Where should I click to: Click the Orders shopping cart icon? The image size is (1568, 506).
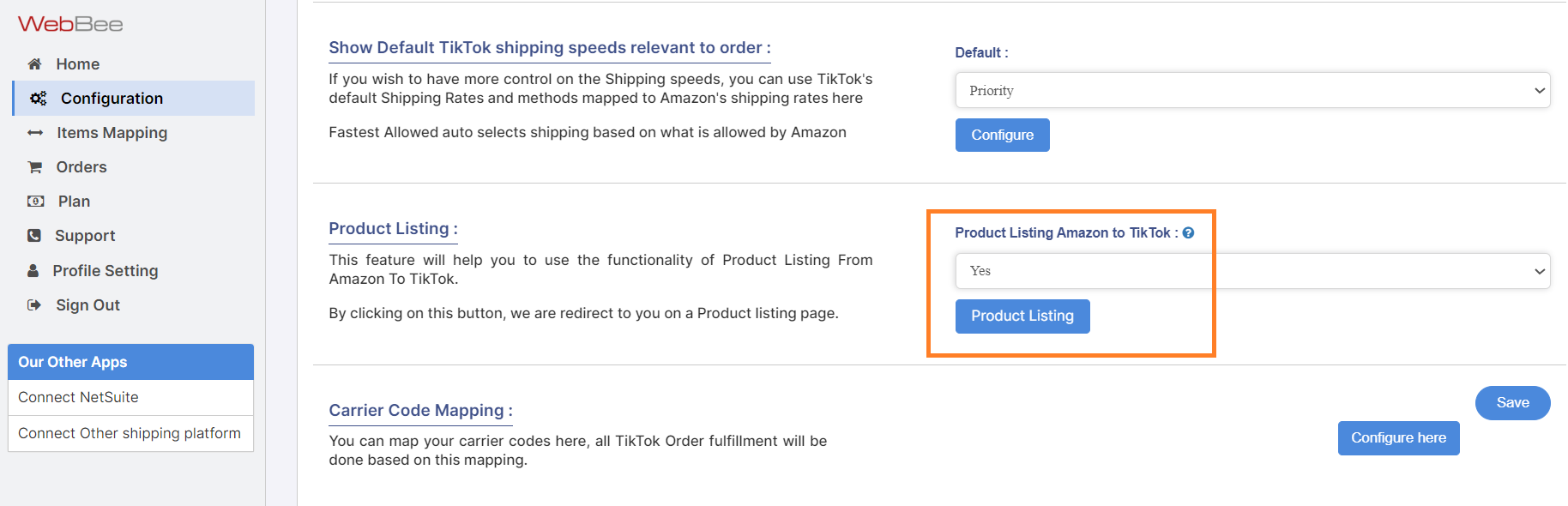(35, 167)
